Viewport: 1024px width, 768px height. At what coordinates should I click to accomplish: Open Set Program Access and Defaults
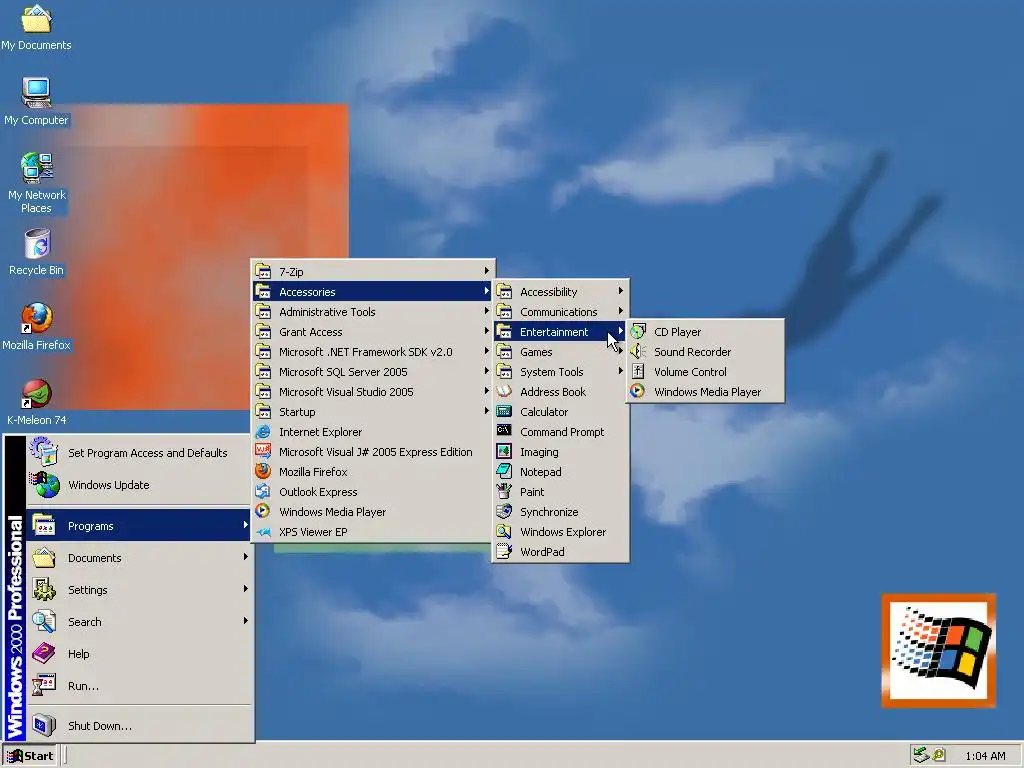coord(139,453)
